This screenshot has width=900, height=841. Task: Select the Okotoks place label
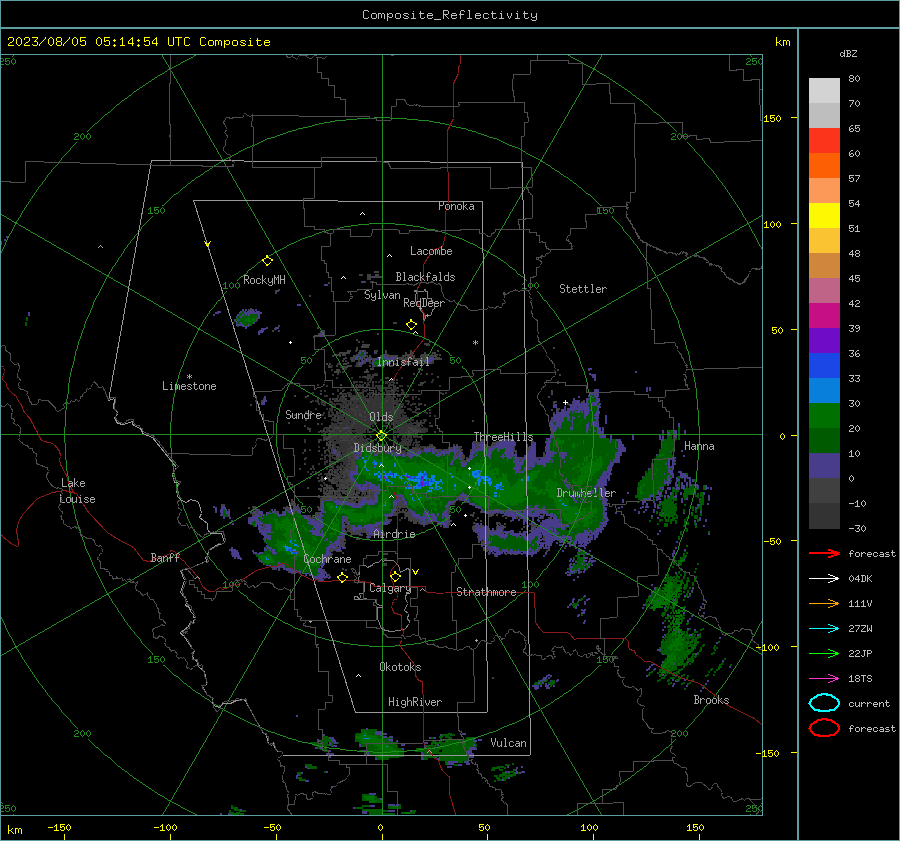[x=400, y=667]
